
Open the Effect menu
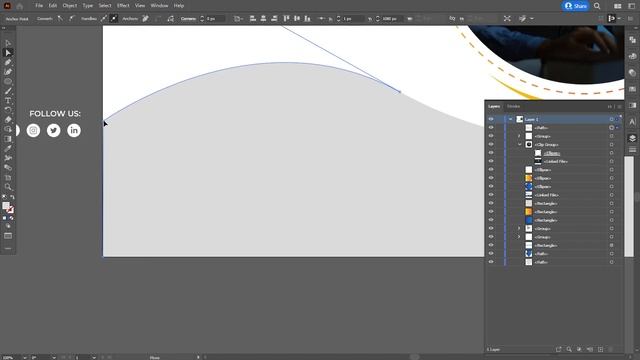coord(123,6)
